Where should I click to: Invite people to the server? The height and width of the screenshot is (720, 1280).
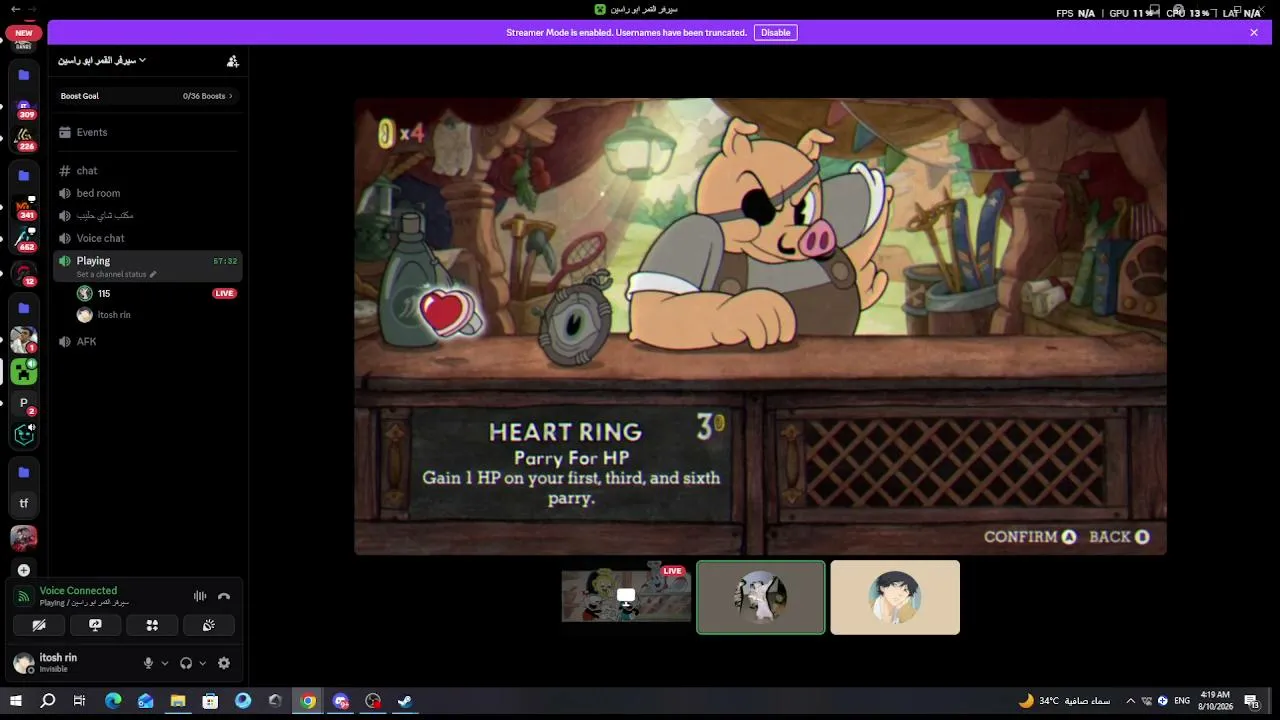coord(233,61)
